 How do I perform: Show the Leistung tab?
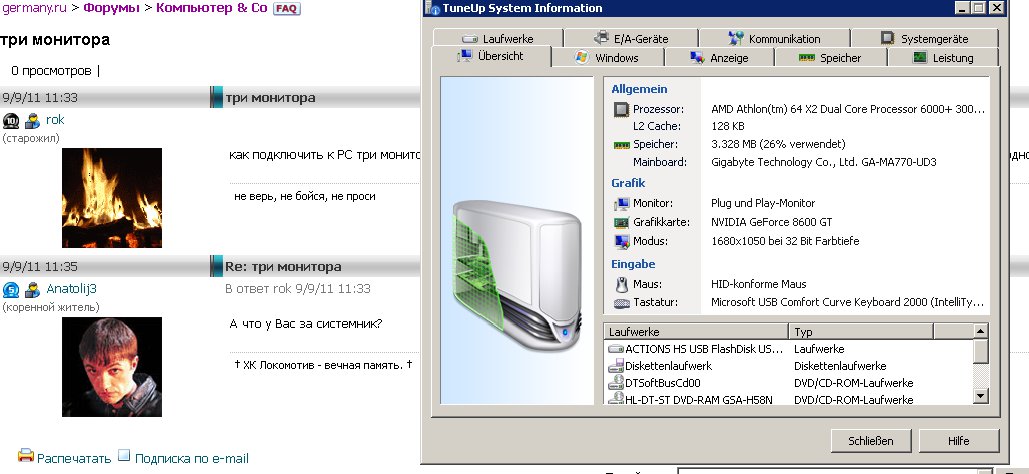(943, 58)
